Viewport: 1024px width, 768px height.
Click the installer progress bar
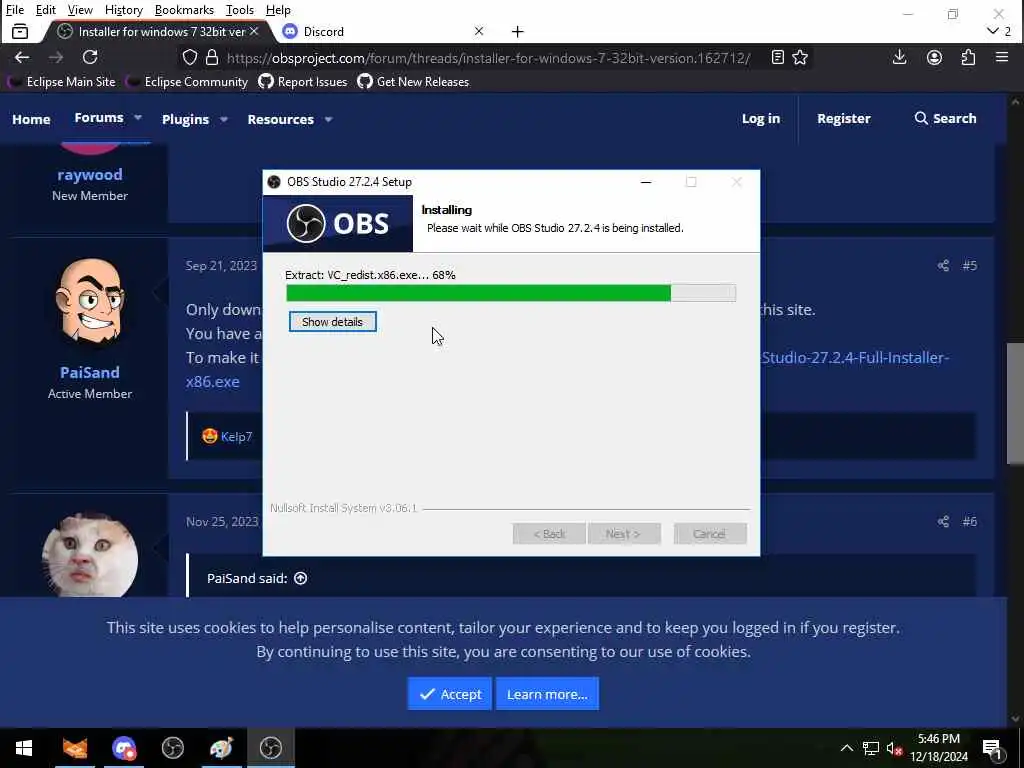click(x=511, y=293)
